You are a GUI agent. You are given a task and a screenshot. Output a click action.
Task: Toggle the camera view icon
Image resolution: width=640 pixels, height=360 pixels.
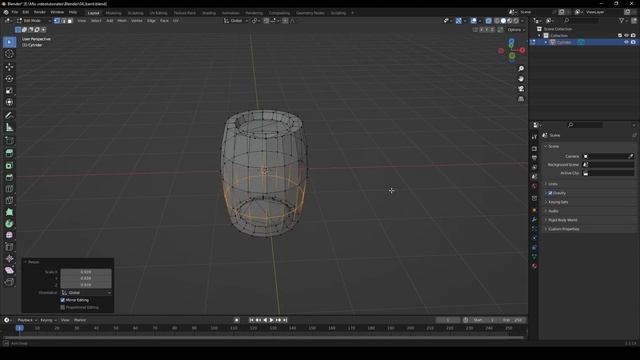click(521, 89)
